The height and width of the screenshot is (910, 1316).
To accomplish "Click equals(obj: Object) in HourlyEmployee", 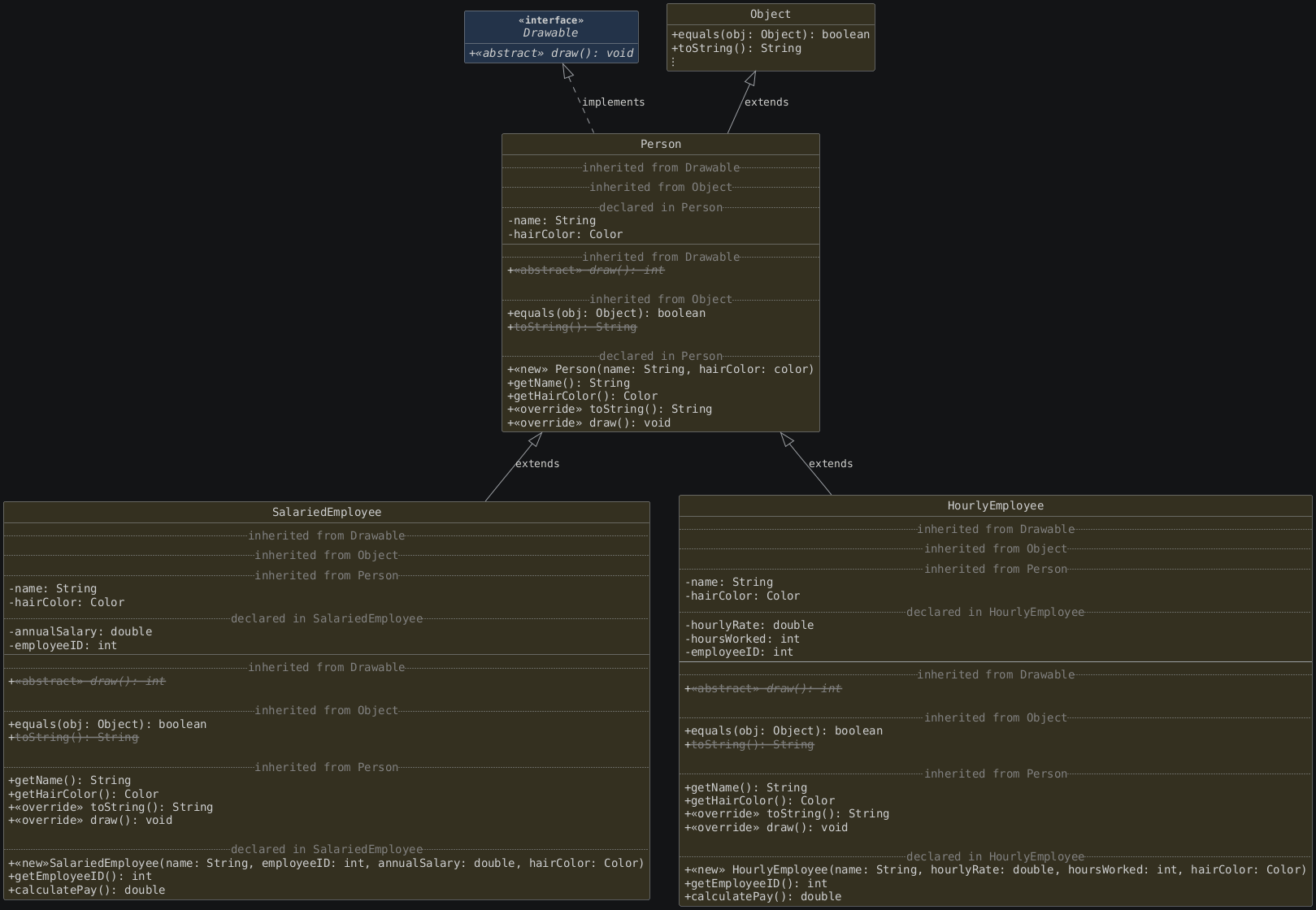I will 784,731.
